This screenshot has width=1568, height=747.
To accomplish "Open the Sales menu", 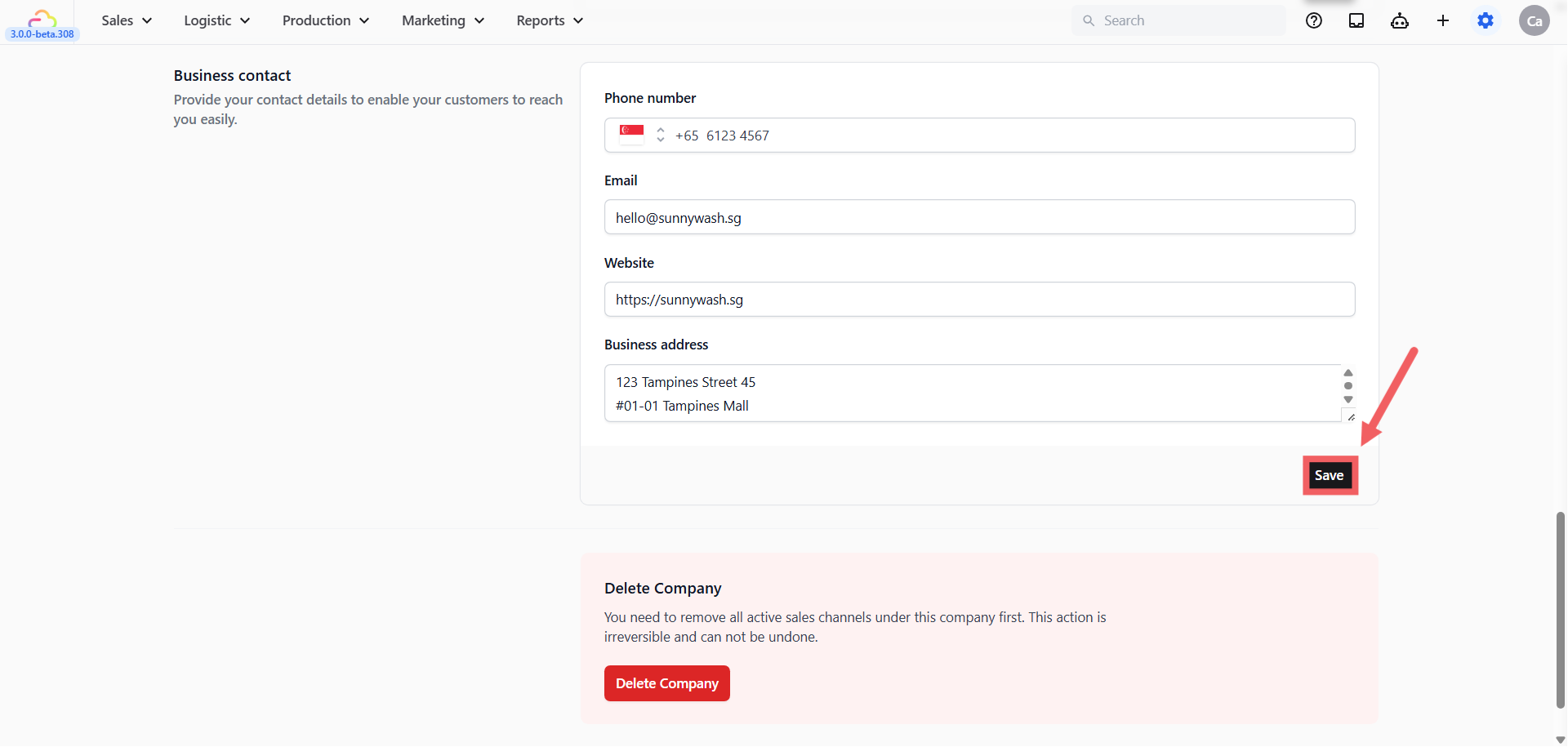I will (127, 20).
